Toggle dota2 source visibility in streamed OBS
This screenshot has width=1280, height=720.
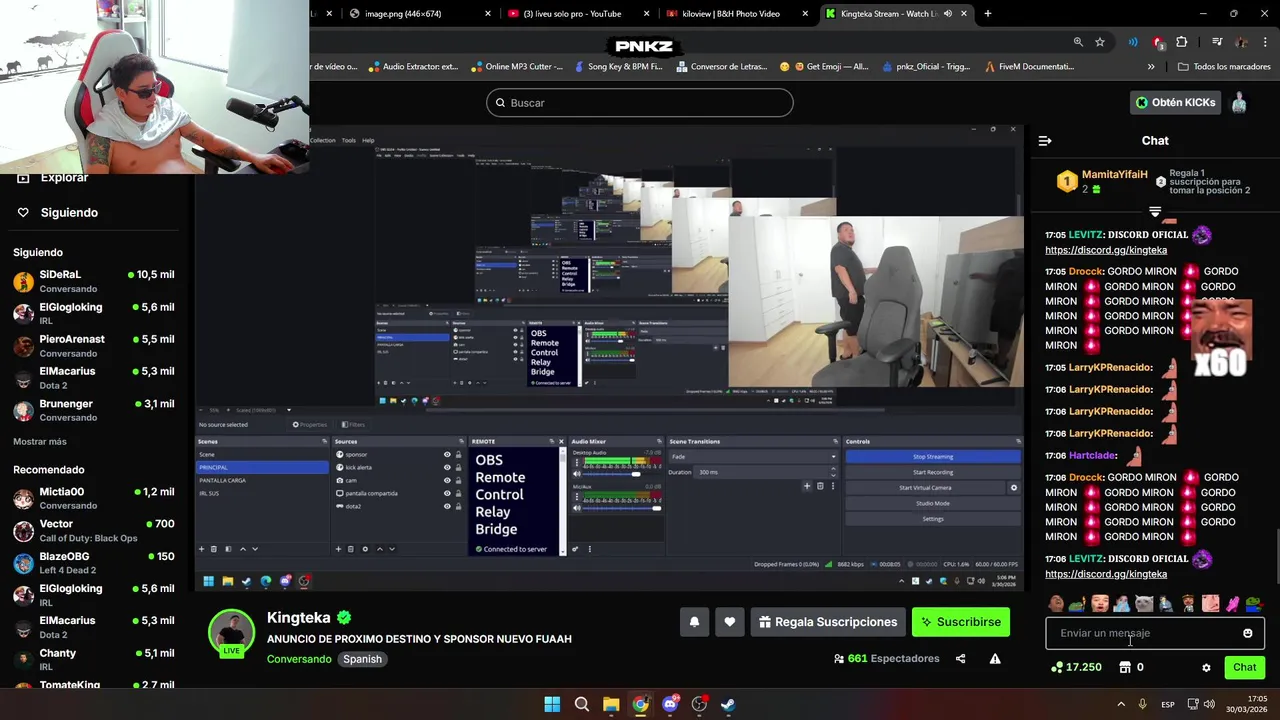point(447,506)
